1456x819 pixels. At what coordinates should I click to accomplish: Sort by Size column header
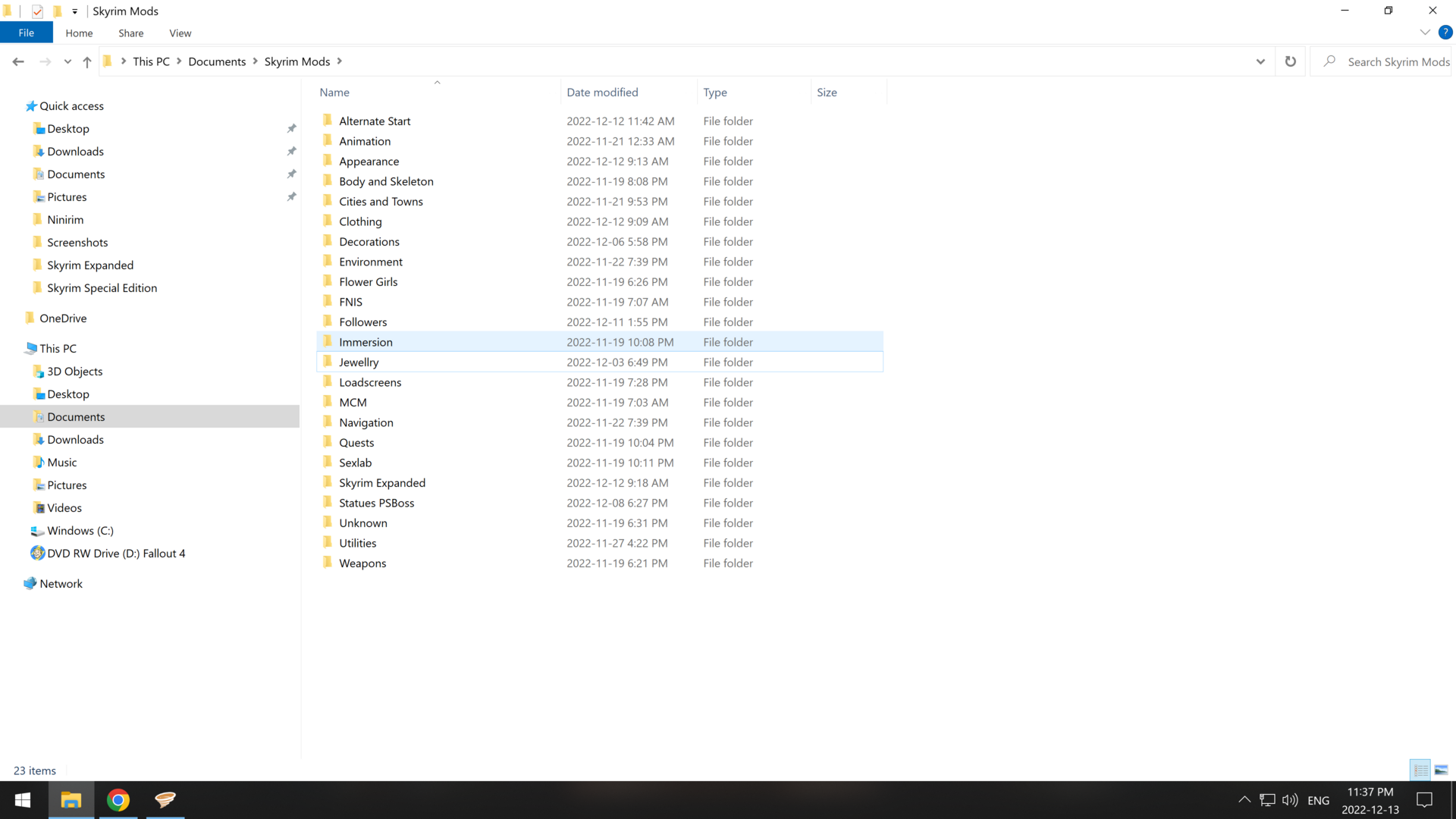click(849, 93)
